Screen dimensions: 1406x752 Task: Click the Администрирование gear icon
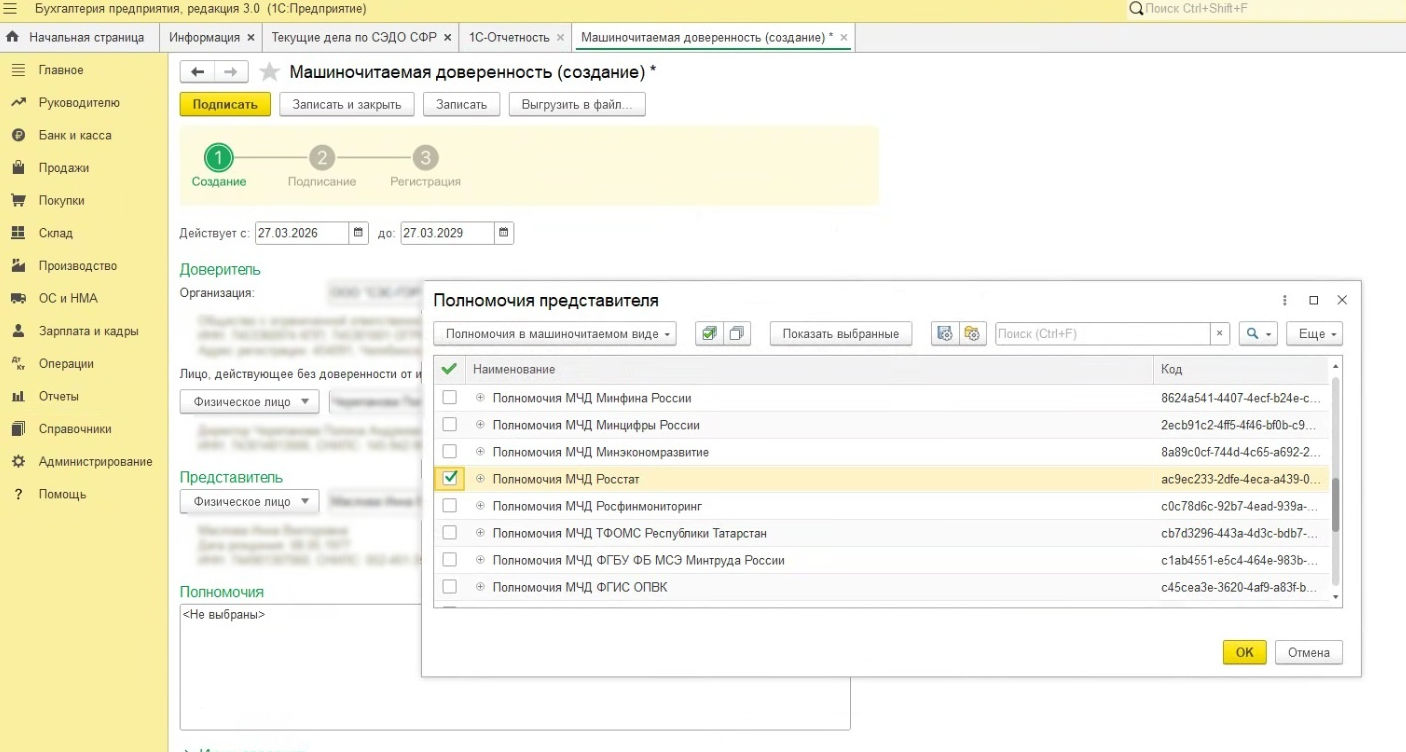click(17, 462)
